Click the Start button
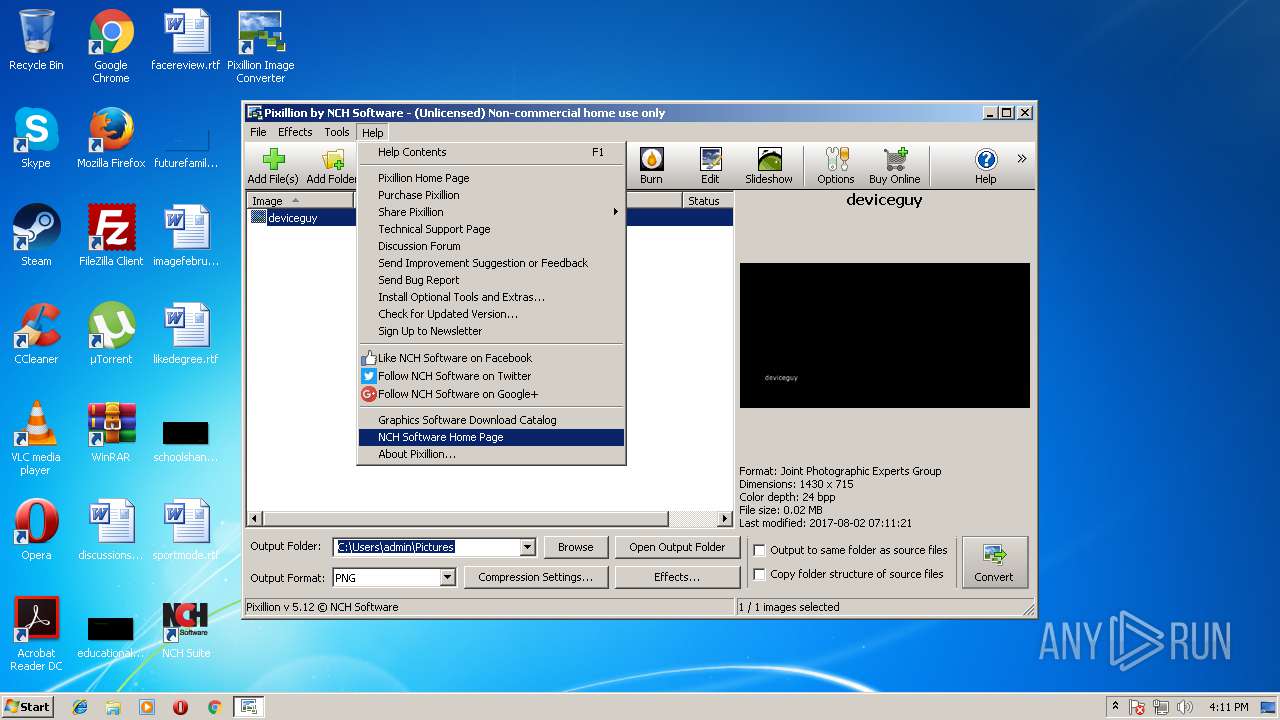1280x720 pixels. pyautogui.click(x=28, y=707)
